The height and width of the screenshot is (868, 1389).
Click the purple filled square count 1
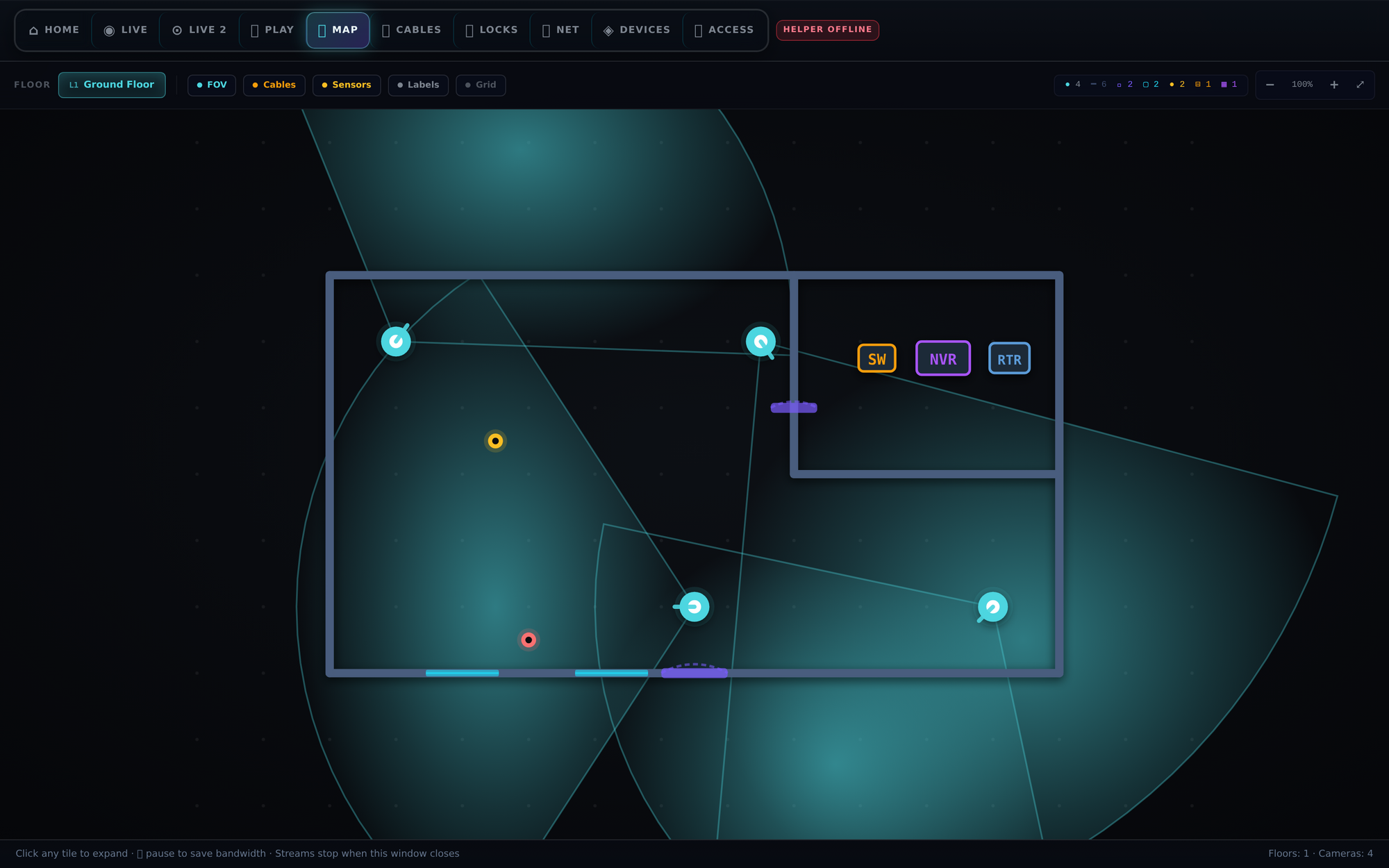pyautogui.click(x=1229, y=85)
